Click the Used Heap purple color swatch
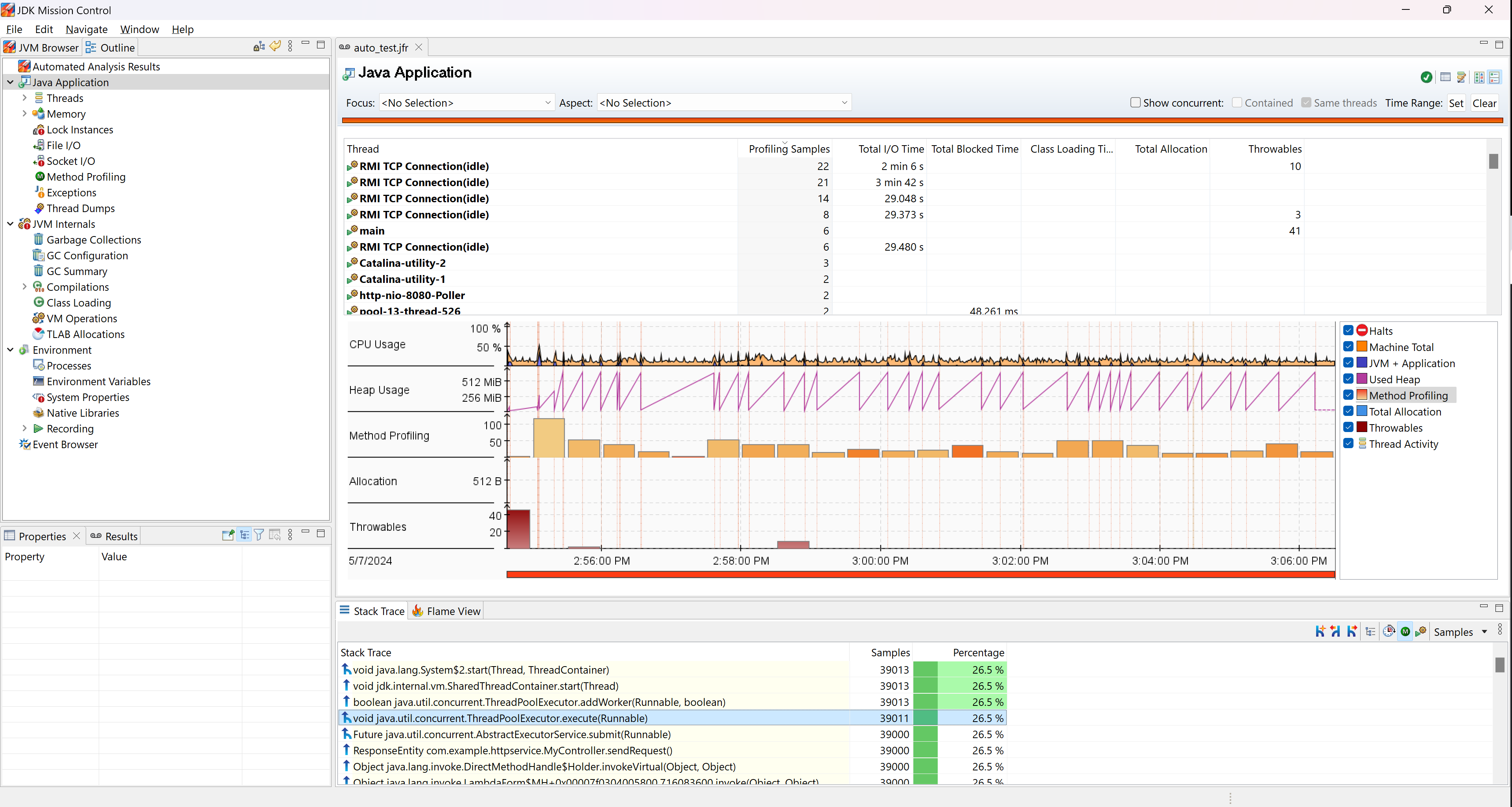This screenshot has width=1512, height=807. point(1362,379)
